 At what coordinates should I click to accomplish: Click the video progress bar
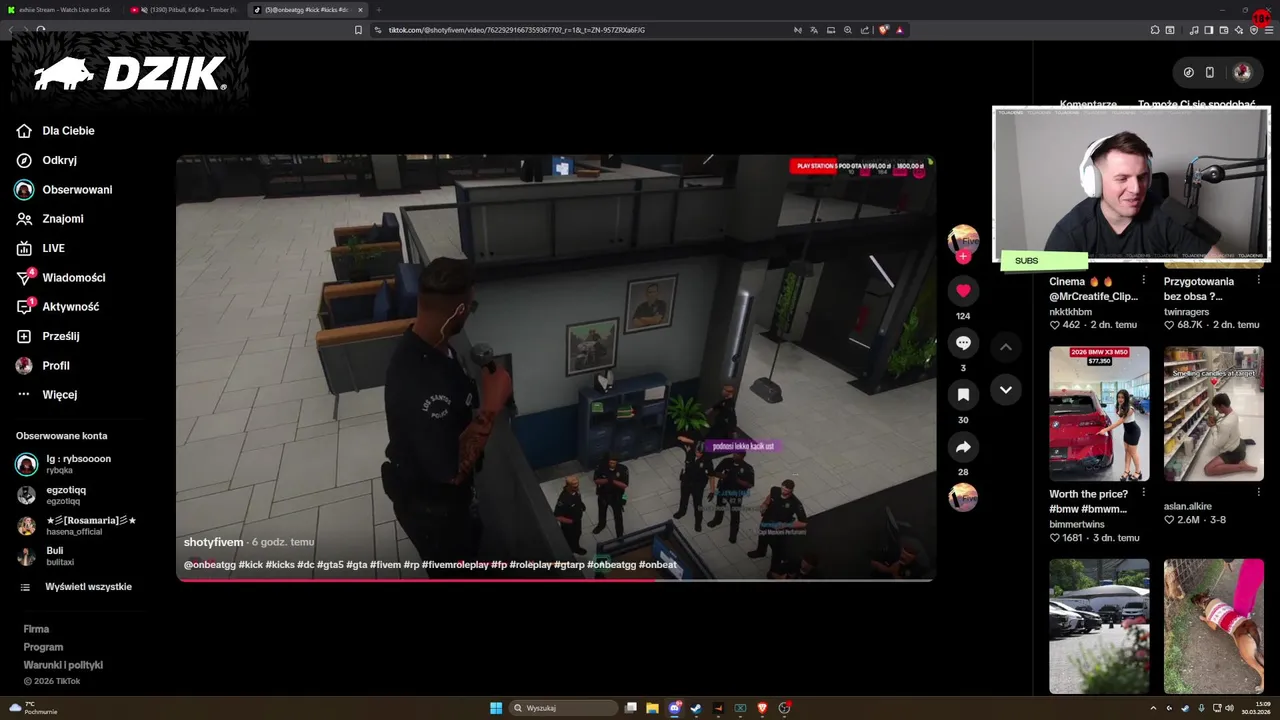pyautogui.click(x=555, y=579)
